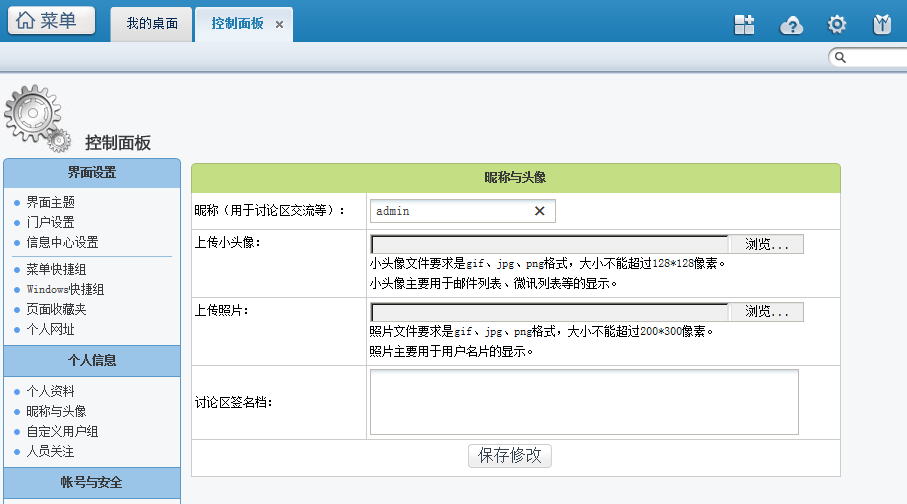Viewport: 907px width, 504px height.
Task: Go to 自定义用户组 in sidebar
Action: point(62,431)
